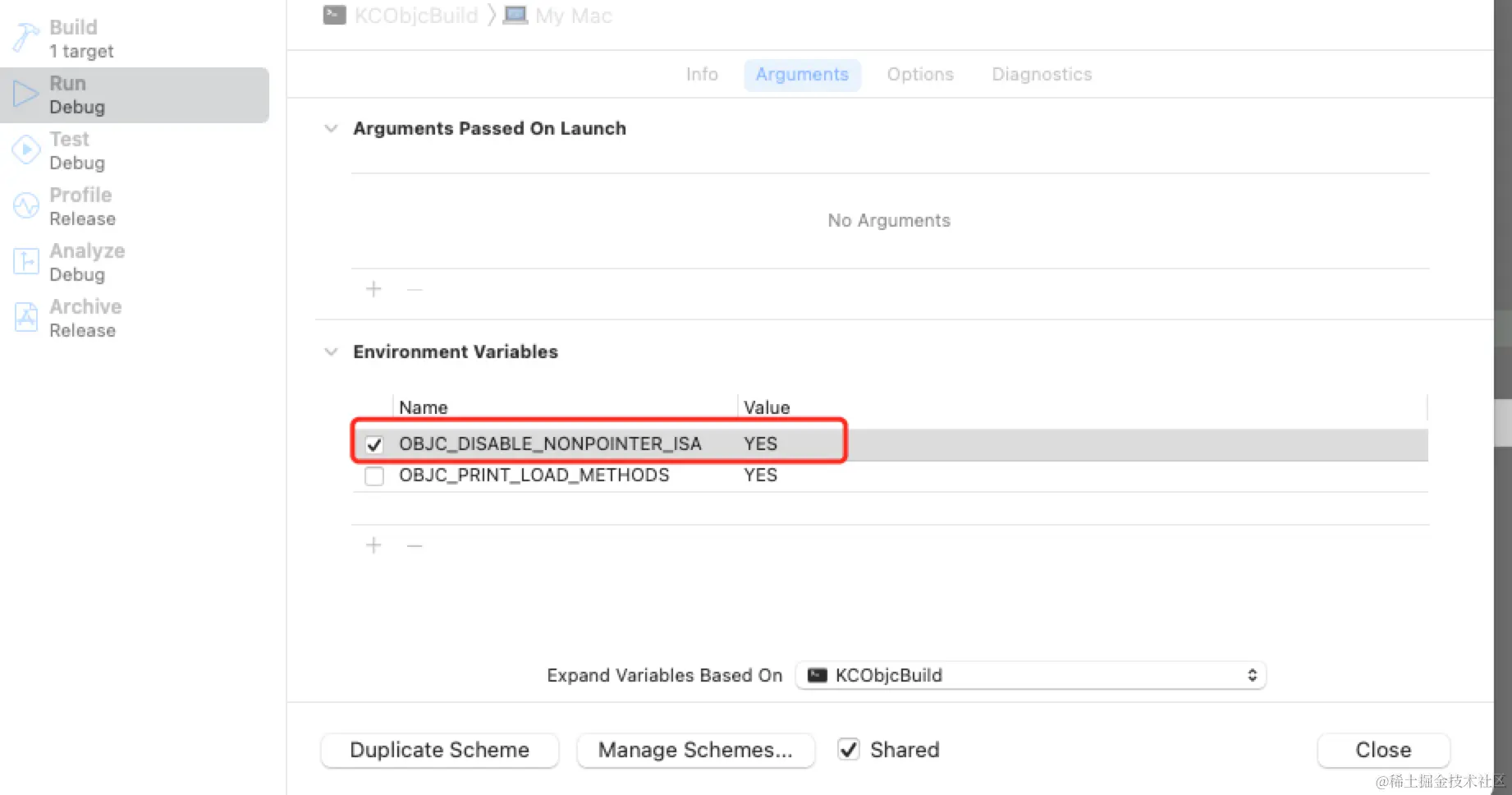This screenshot has width=1512, height=795.
Task: Select Test Debug scheme action
Action: click(135, 151)
